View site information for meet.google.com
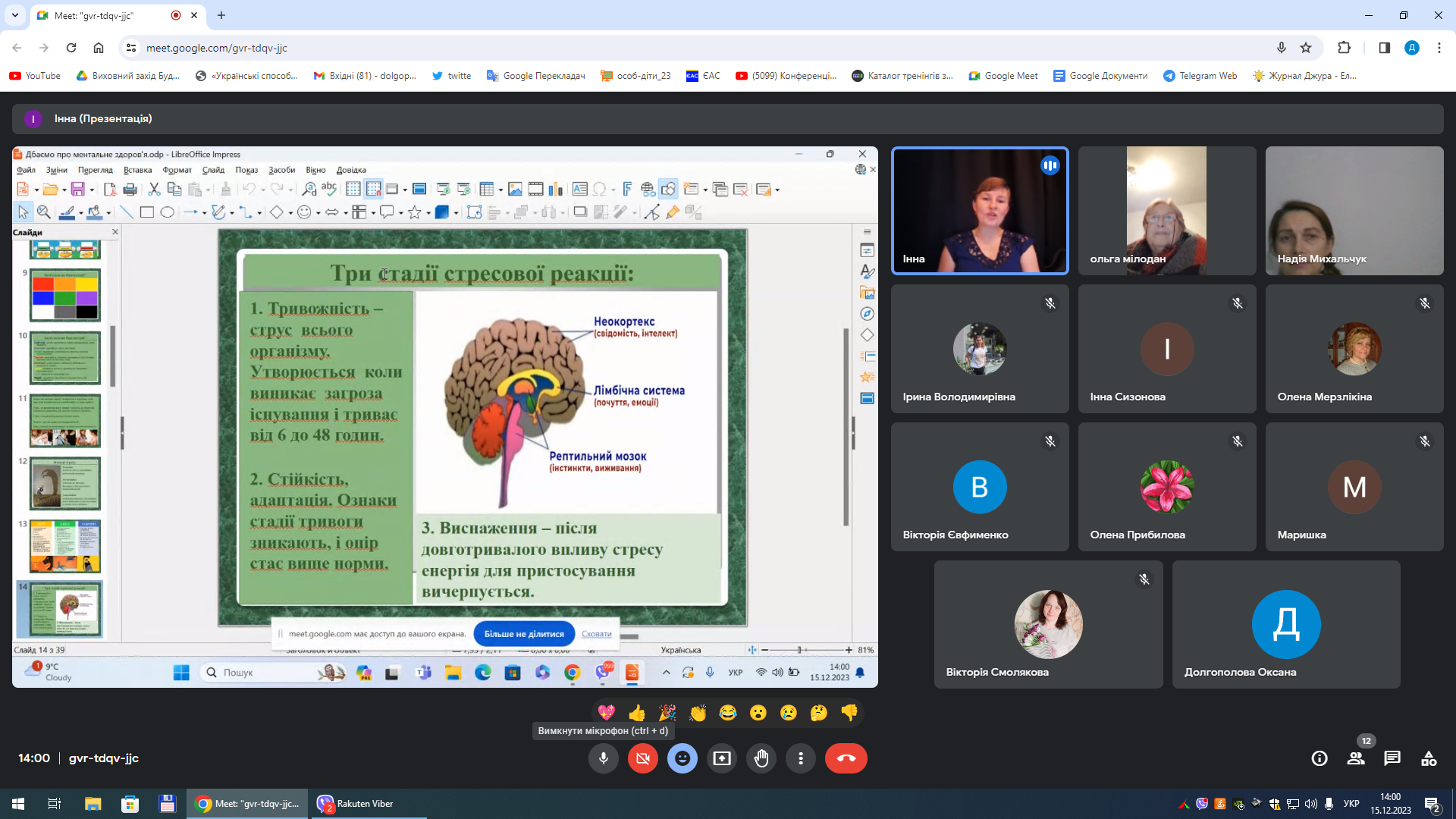The width and height of the screenshot is (1456, 819). click(131, 48)
